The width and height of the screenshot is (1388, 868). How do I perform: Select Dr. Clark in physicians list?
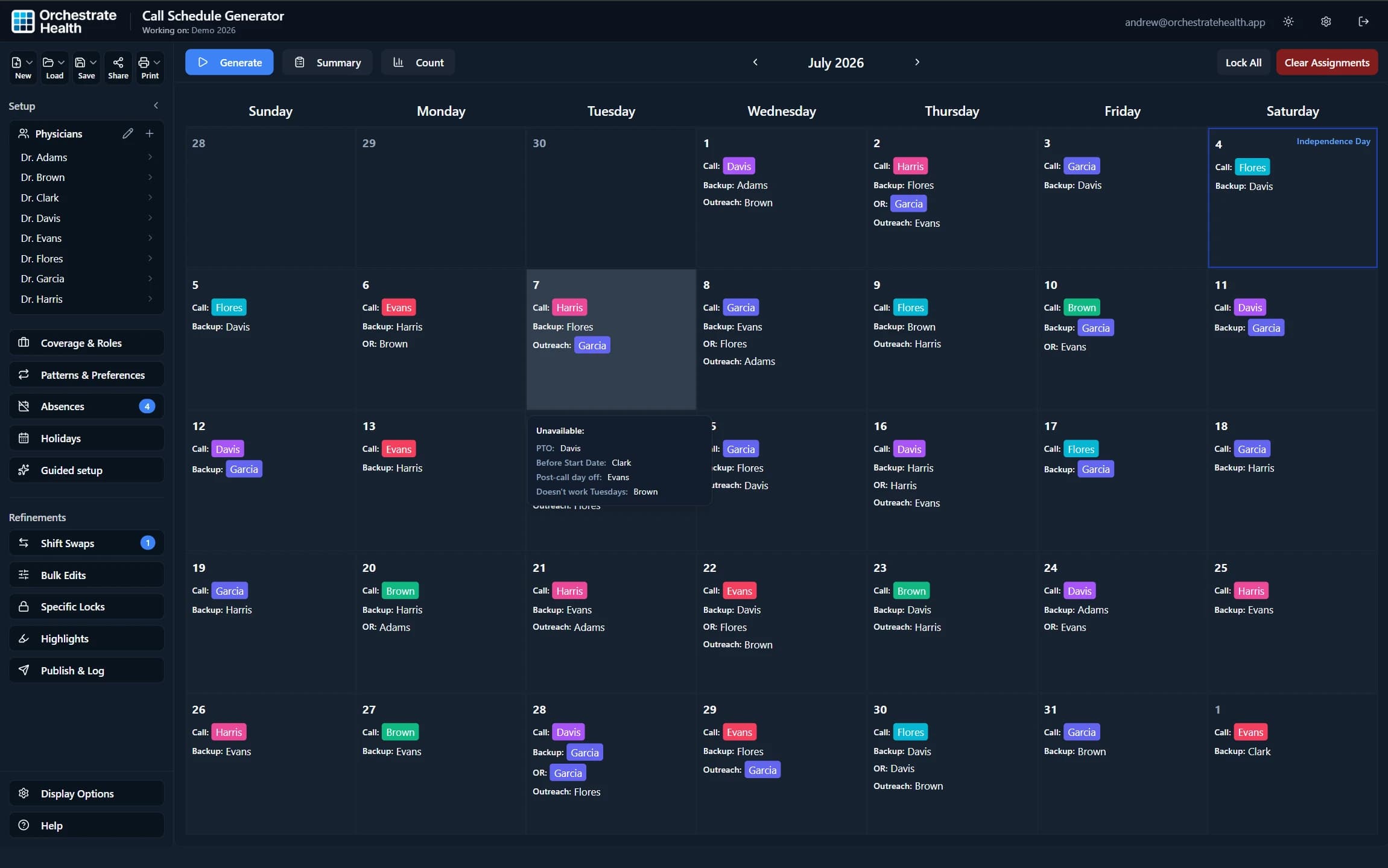(x=87, y=197)
